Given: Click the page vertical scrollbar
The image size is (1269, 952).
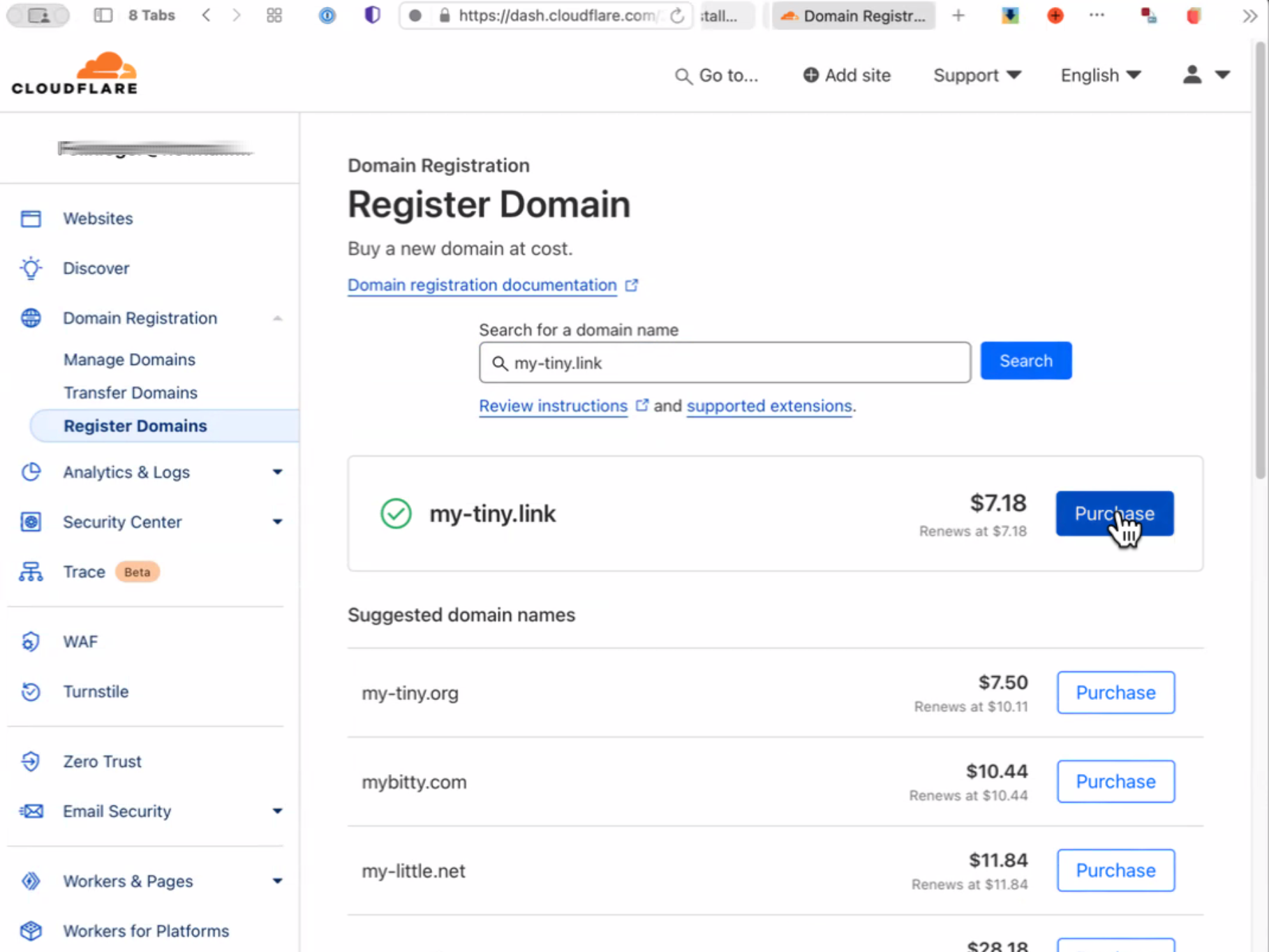Looking at the screenshot, I should 1260,260.
